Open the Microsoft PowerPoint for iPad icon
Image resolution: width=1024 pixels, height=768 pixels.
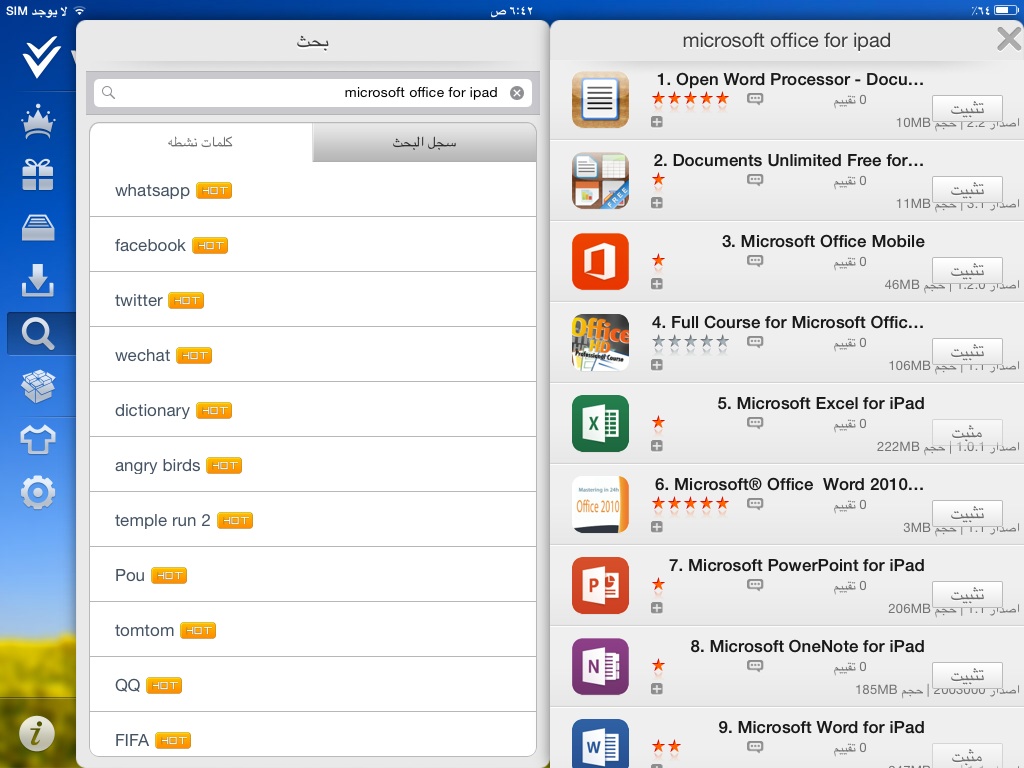[600, 585]
